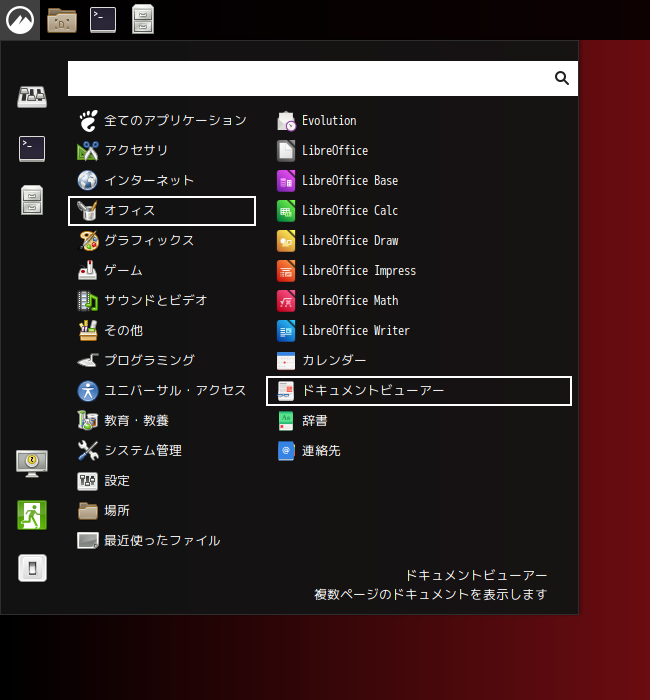Launch the terminal from the top panel

(103, 20)
